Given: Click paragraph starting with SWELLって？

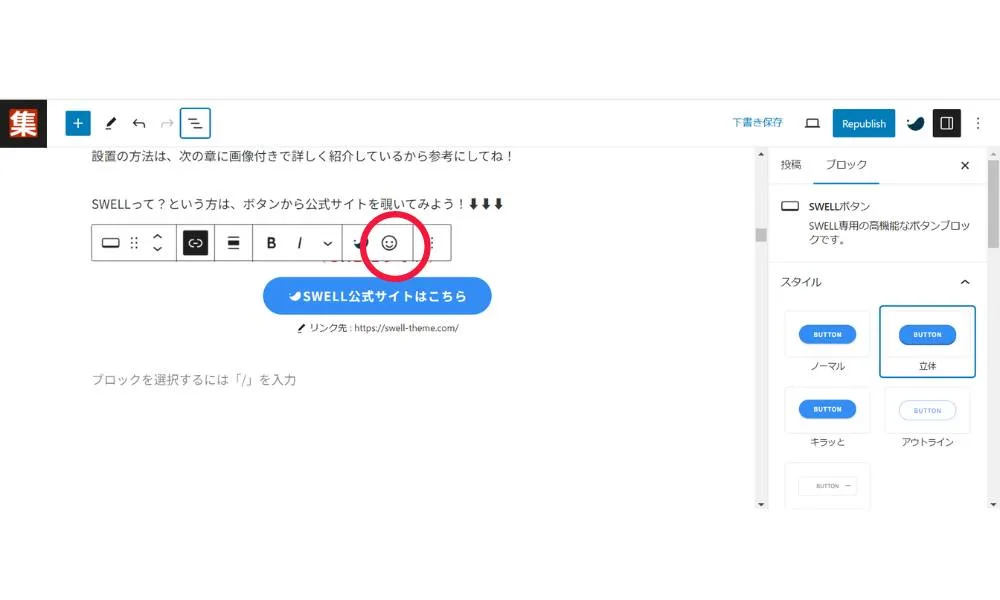Looking at the screenshot, I should pyautogui.click(x=297, y=204).
